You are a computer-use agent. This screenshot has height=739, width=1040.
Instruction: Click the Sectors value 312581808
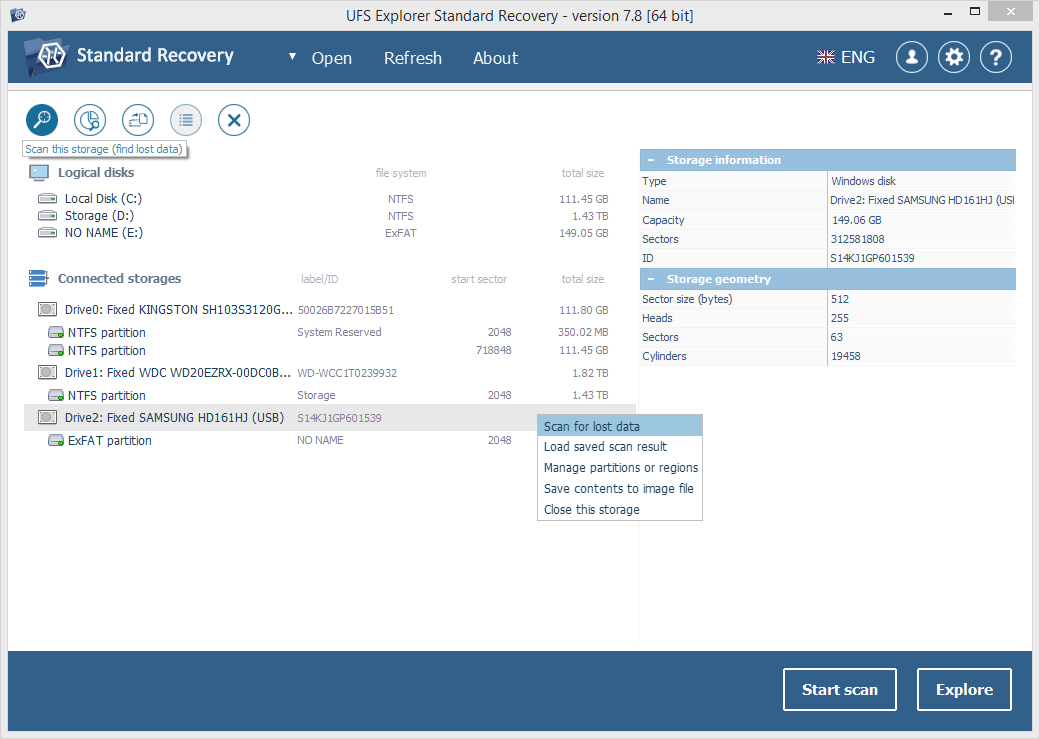tap(857, 239)
